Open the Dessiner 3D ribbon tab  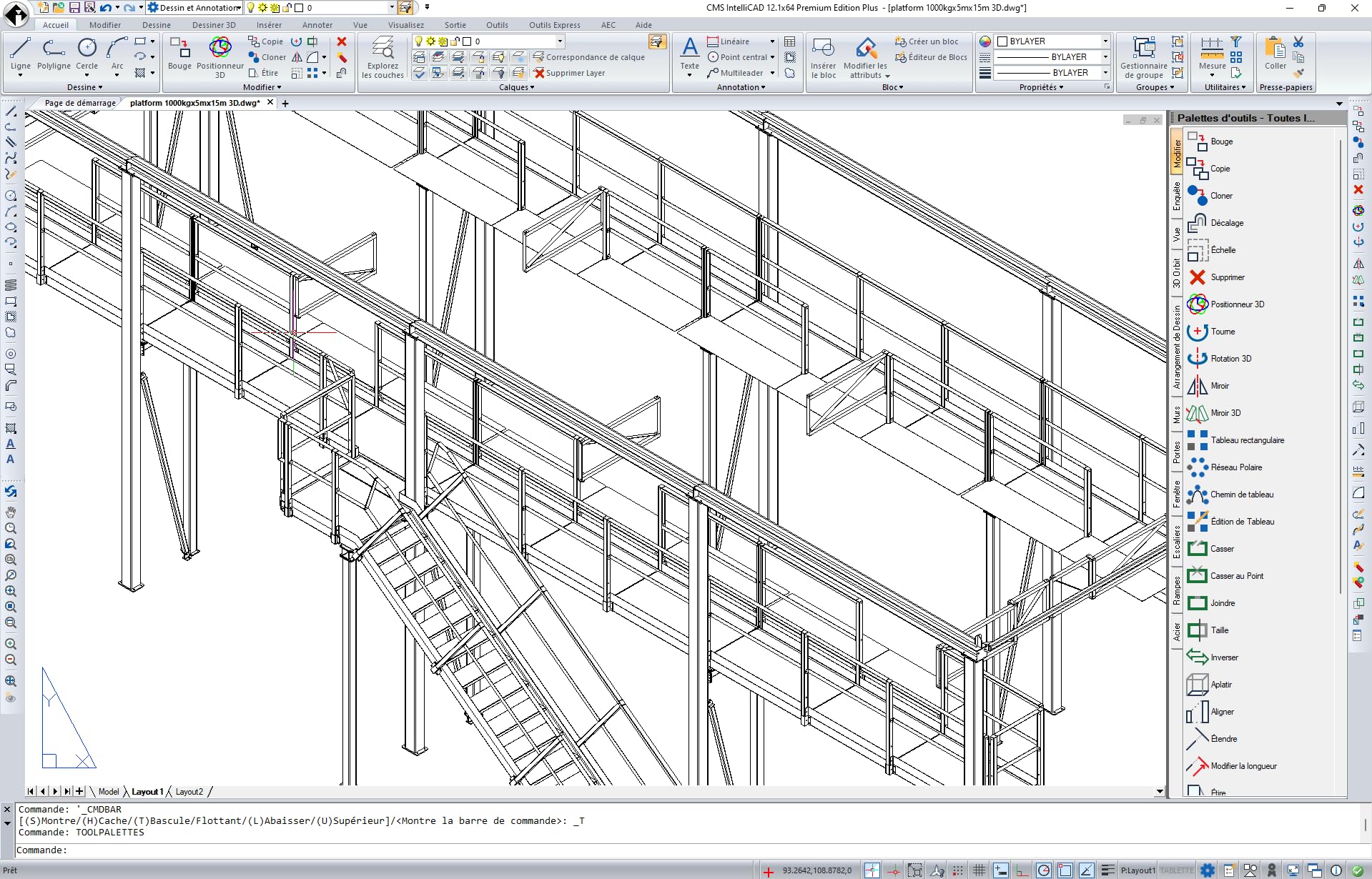[x=214, y=25]
